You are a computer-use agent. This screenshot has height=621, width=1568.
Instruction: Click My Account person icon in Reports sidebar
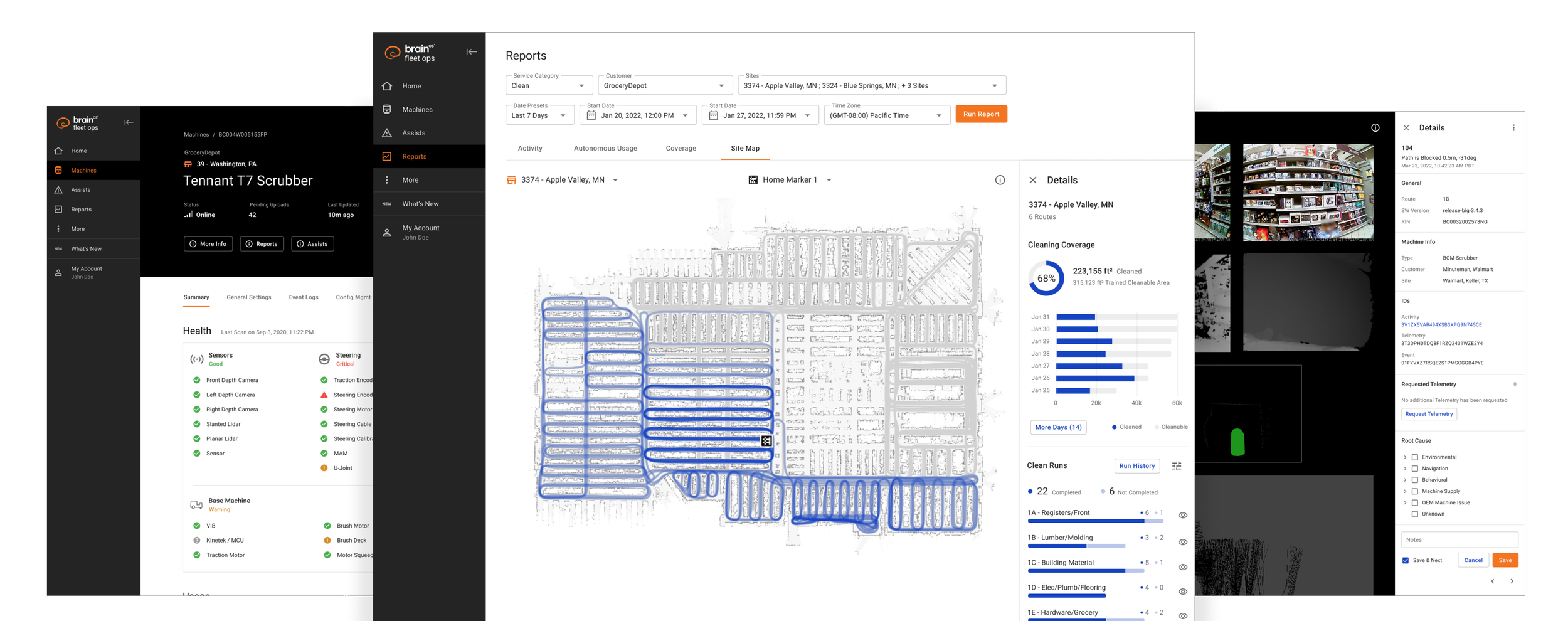[x=387, y=233]
